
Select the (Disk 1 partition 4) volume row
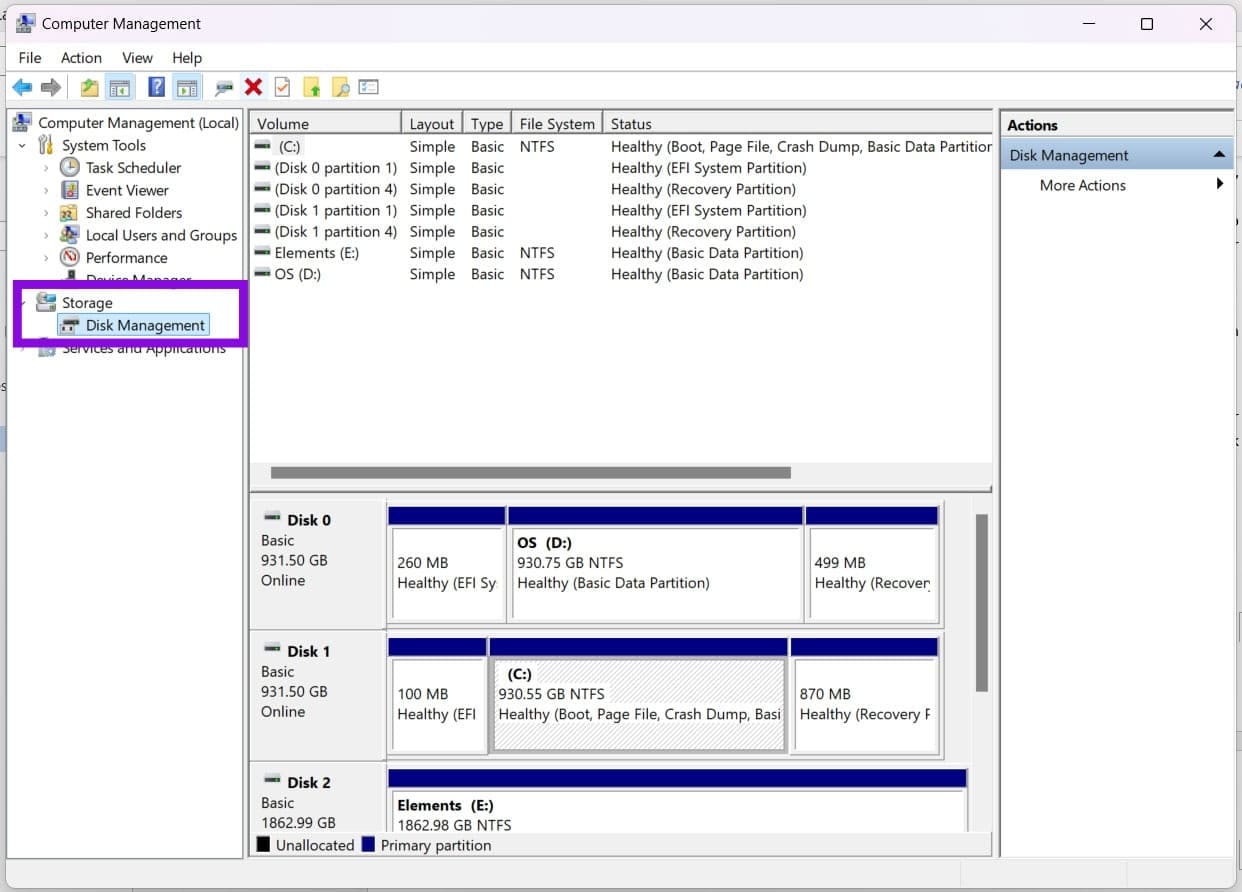click(621, 231)
